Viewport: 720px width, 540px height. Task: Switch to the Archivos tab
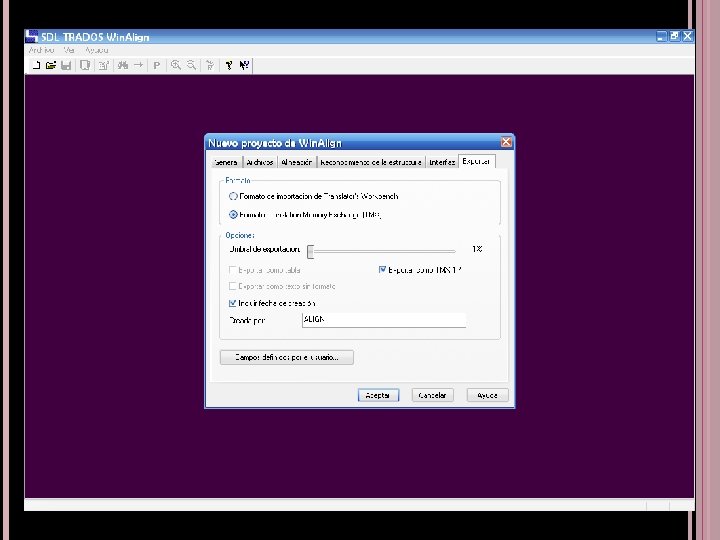pos(259,162)
